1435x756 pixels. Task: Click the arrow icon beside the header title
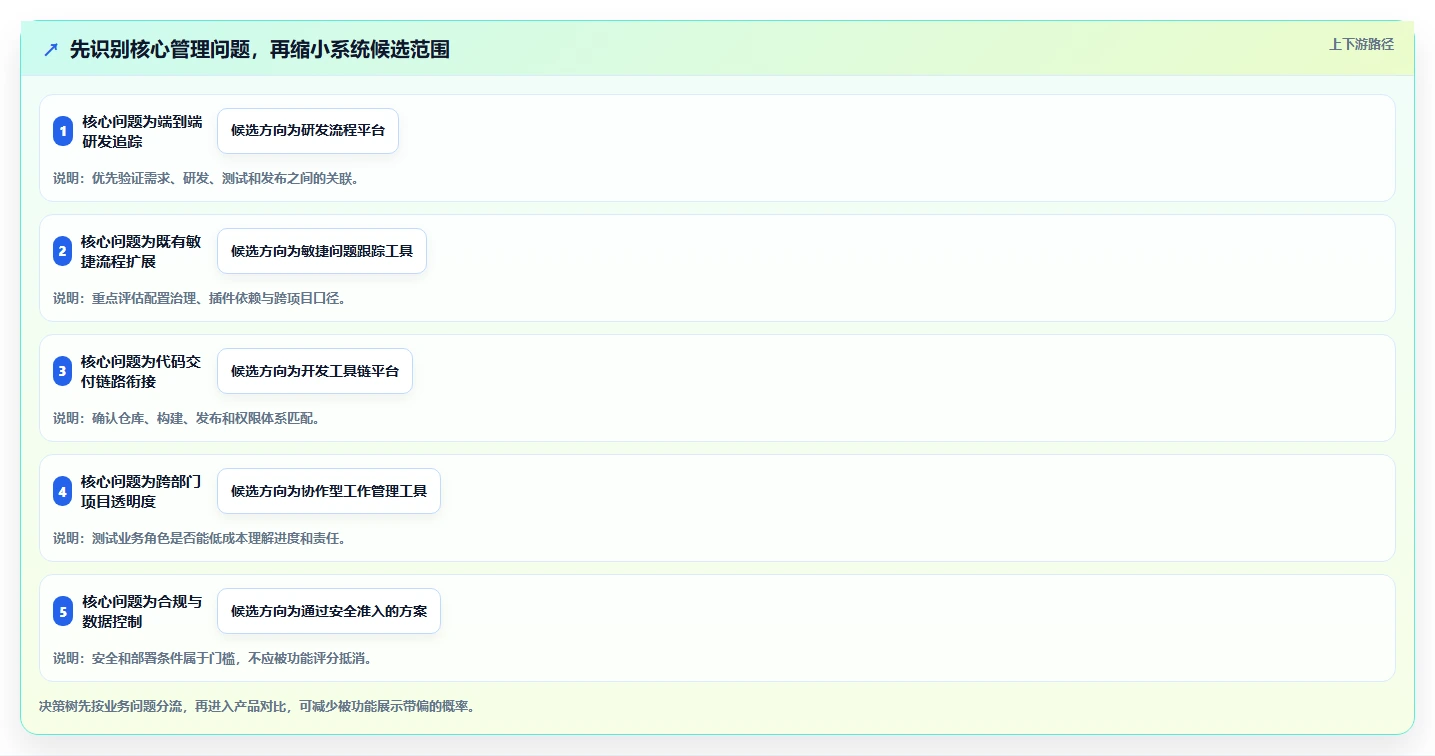[51, 49]
